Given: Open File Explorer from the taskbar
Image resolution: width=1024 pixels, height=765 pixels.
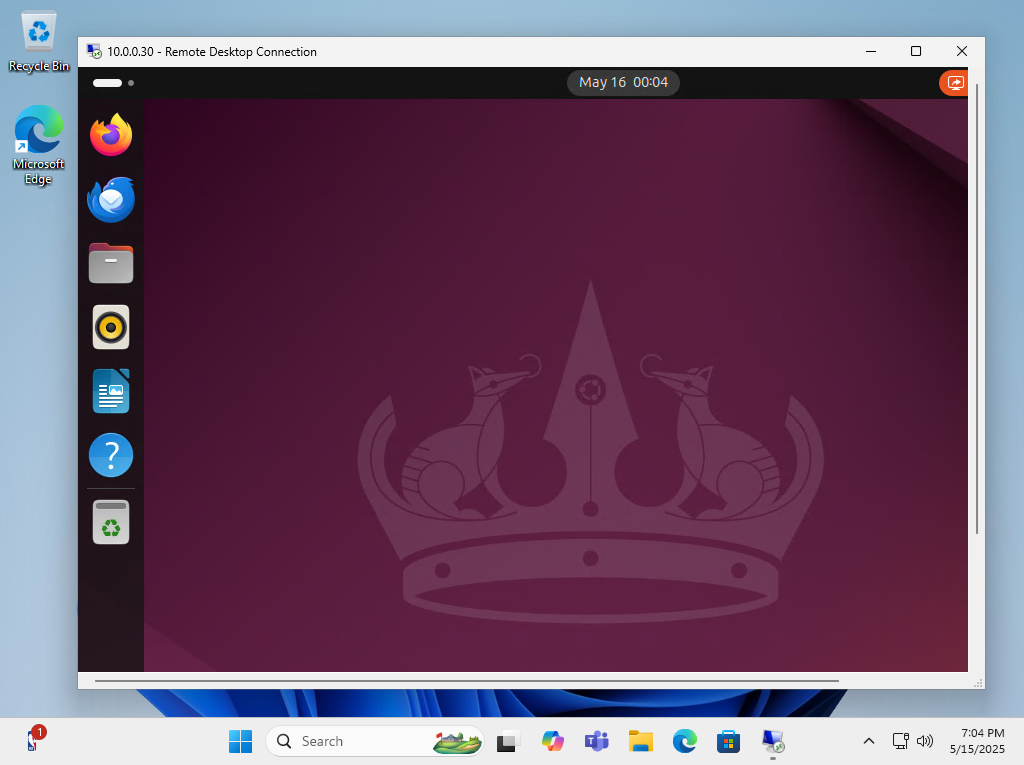Looking at the screenshot, I should 641,741.
